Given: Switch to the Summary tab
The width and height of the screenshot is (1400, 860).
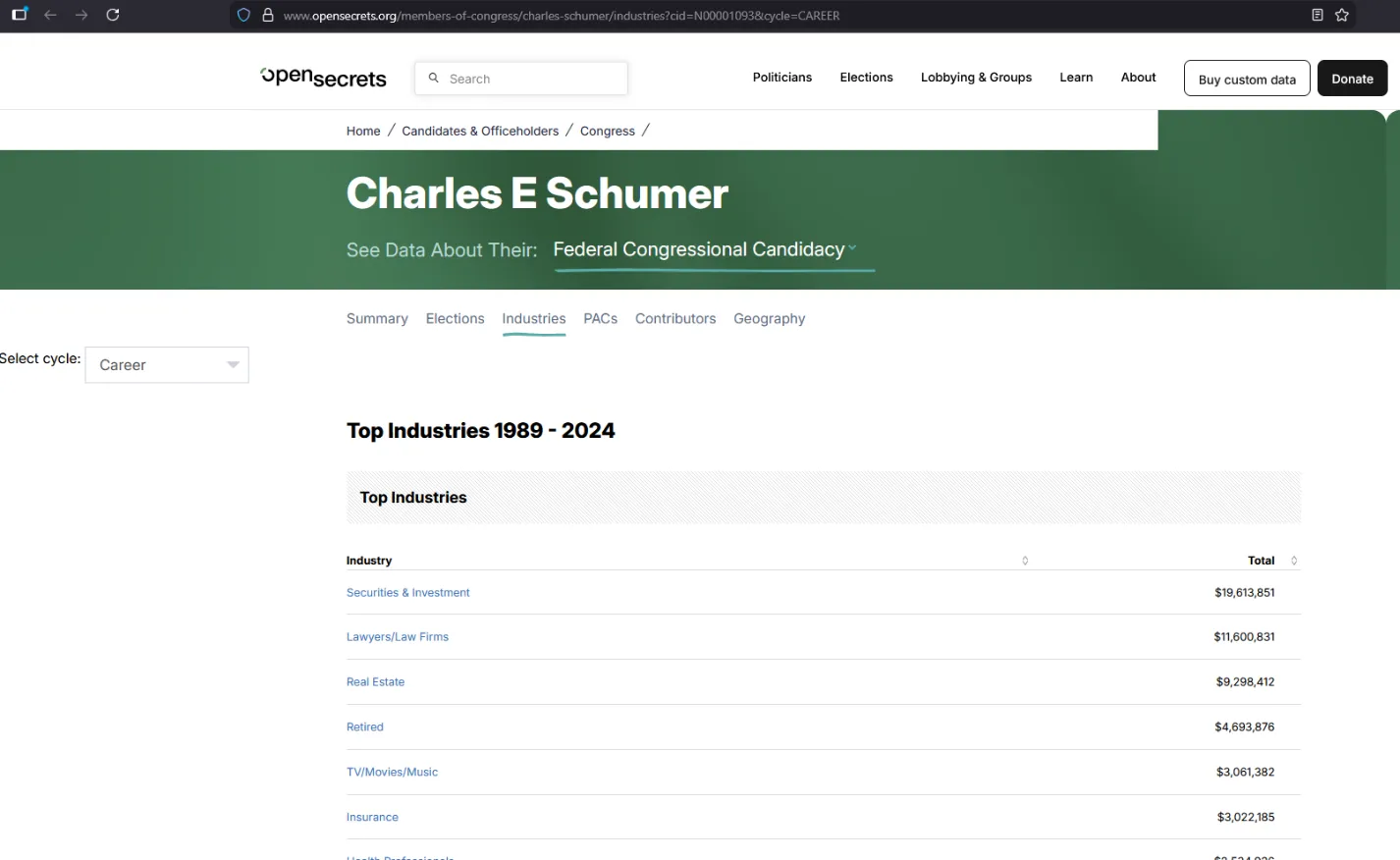Looking at the screenshot, I should point(377,319).
